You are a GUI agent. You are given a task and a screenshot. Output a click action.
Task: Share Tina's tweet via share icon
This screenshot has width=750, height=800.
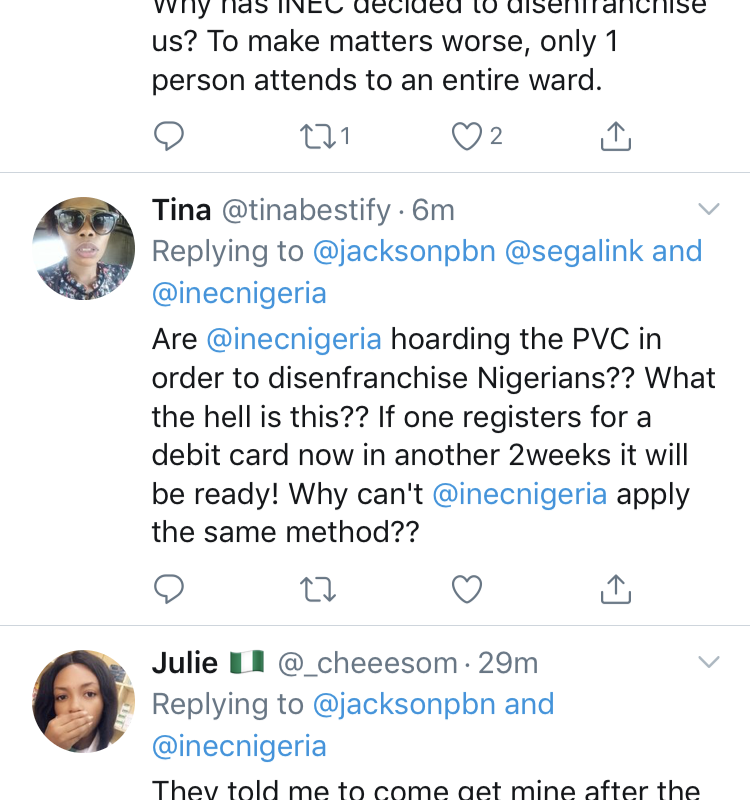pyautogui.click(x=616, y=589)
